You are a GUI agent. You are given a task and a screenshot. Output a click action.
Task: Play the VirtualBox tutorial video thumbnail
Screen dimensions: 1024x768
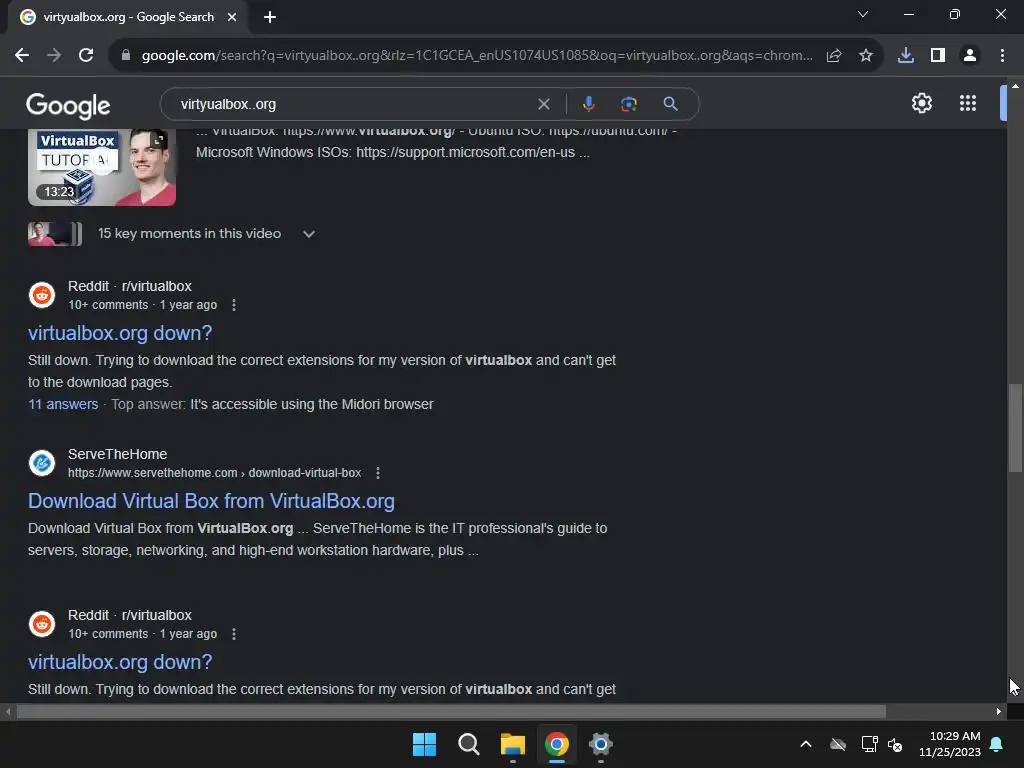tap(102, 167)
